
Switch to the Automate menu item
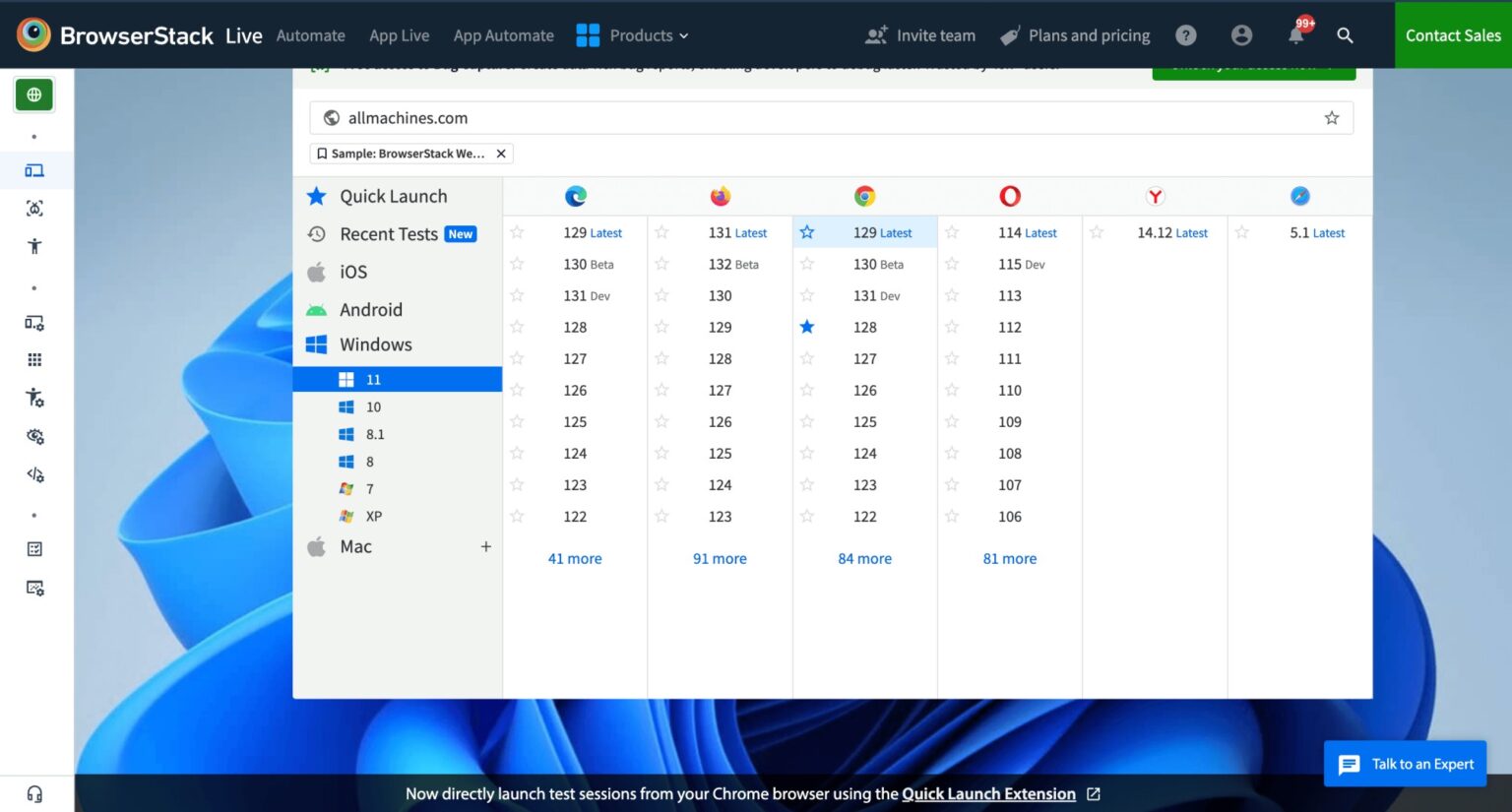[x=310, y=34]
